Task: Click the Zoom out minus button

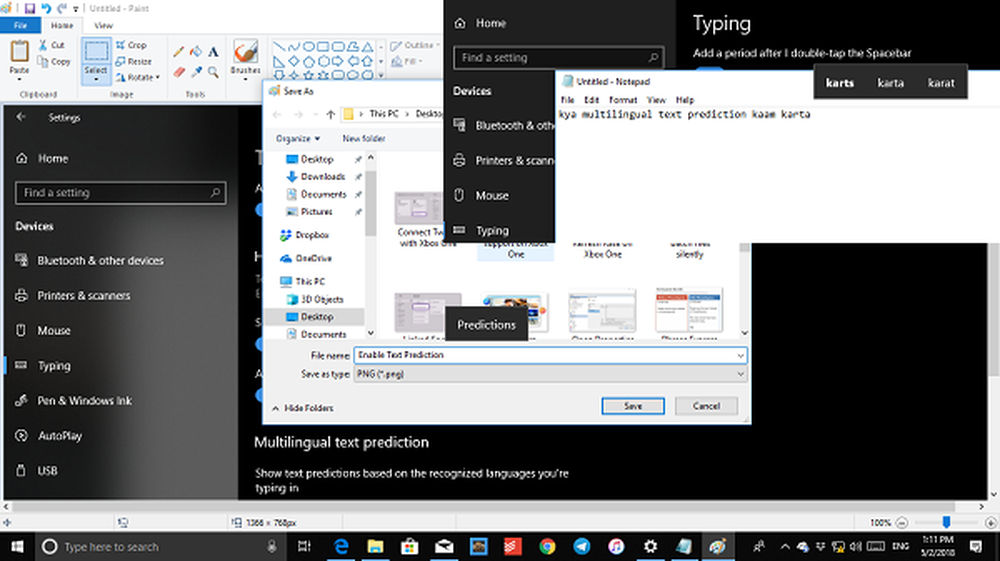Action: [902, 523]
